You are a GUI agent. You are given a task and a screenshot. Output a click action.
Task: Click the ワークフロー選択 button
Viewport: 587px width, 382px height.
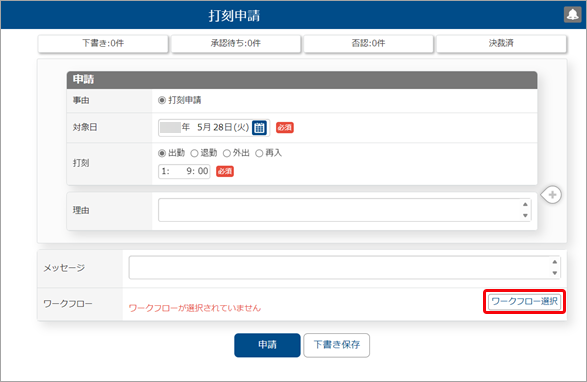pyautogui.click(x=524, y=301)
